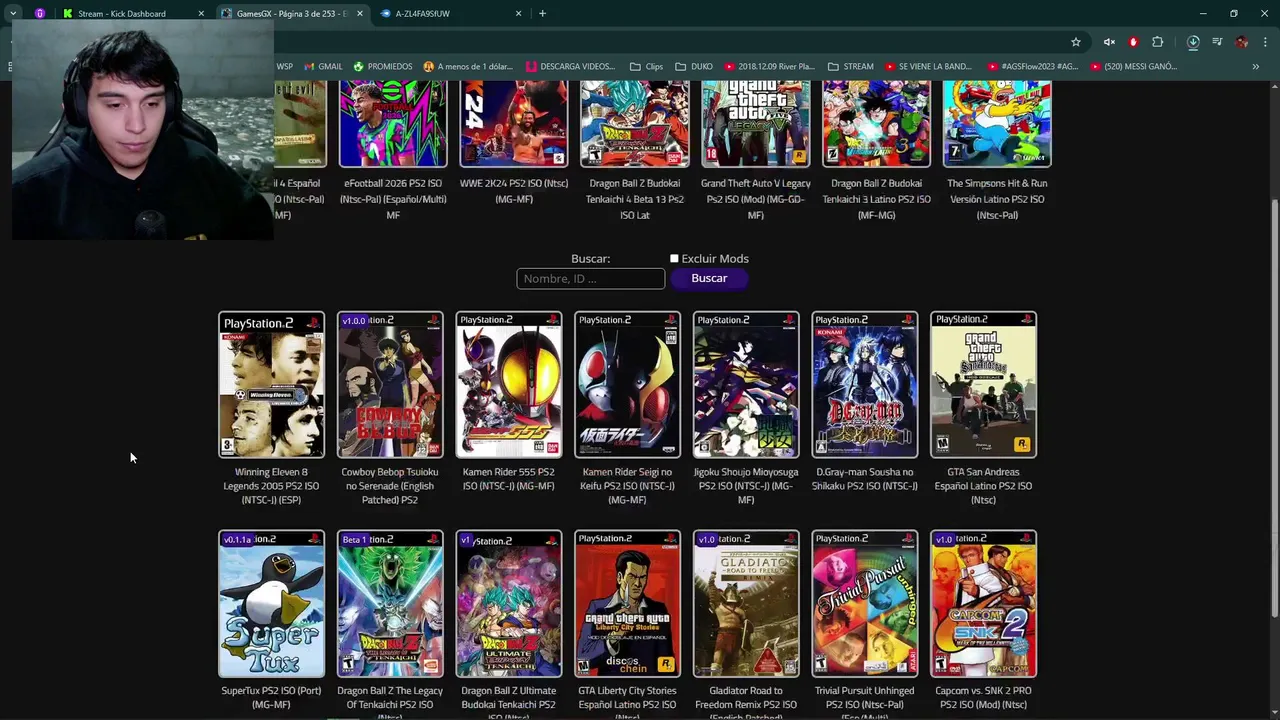Open the red hand ad-blocker extension
This screenshot has height=720, width=1280.
coord(1133,42)
